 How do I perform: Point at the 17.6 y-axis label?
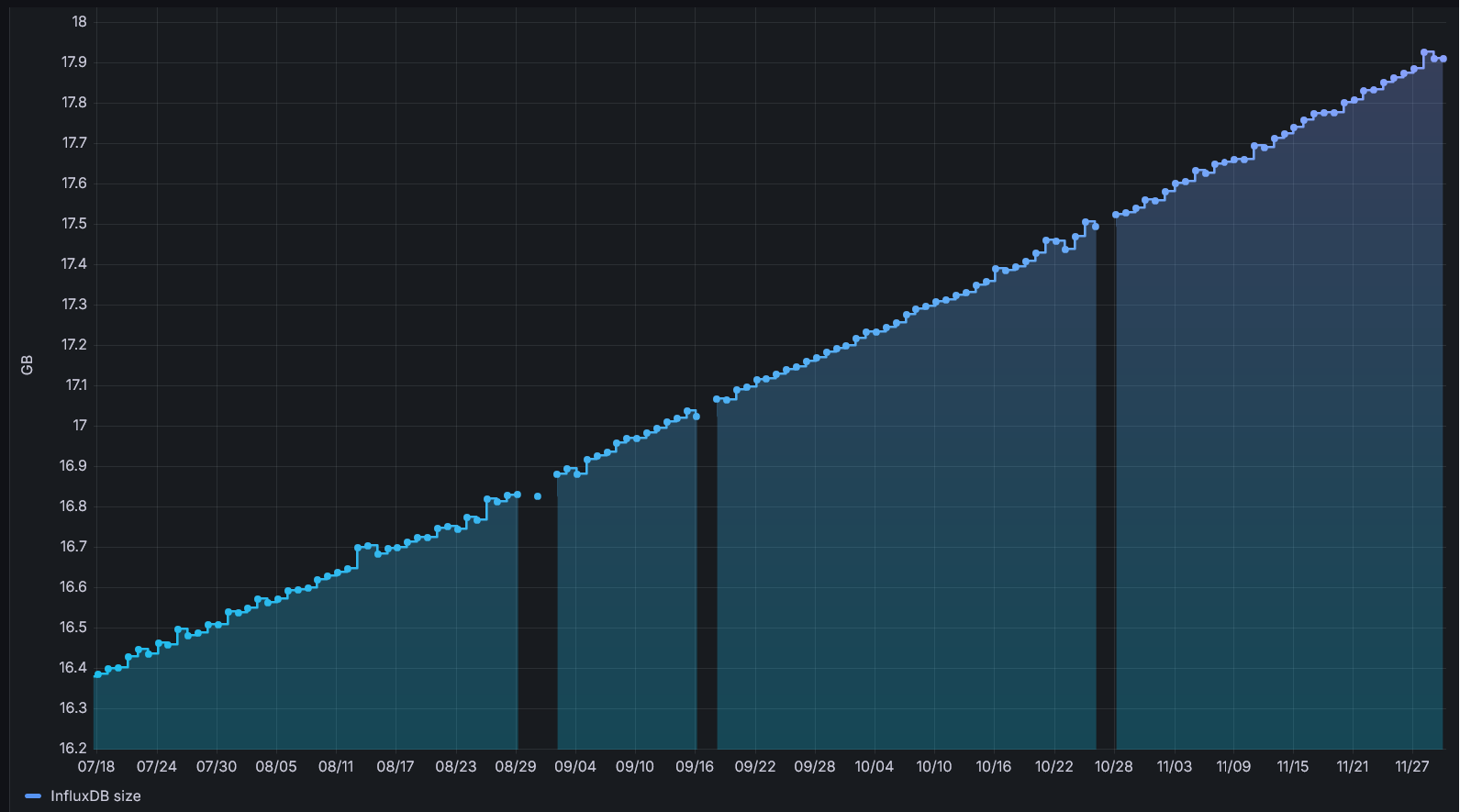tap(74, 184)
